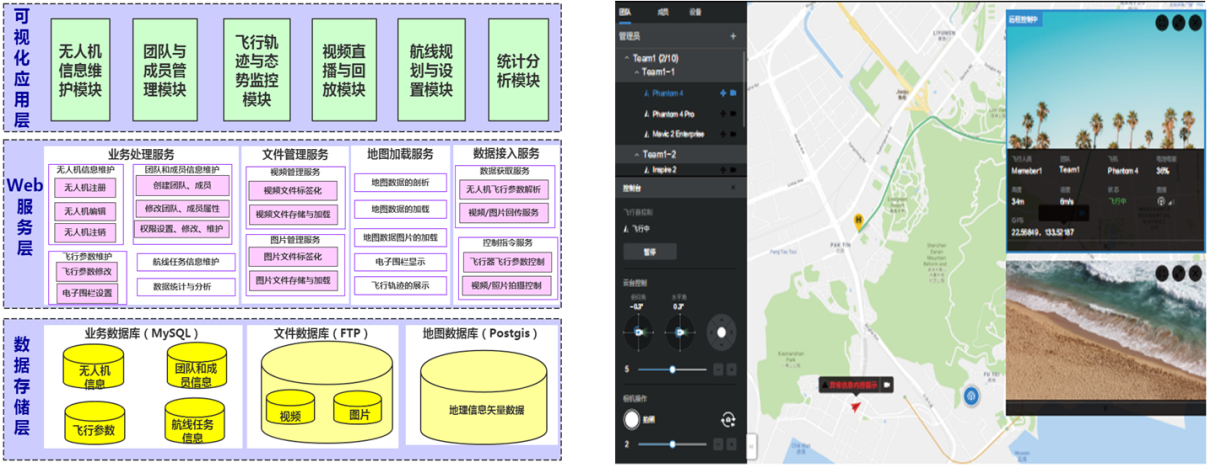Screen dimensions: 1216x473
Task: Switch to the 设备 tab
Action: click(694, 12)
